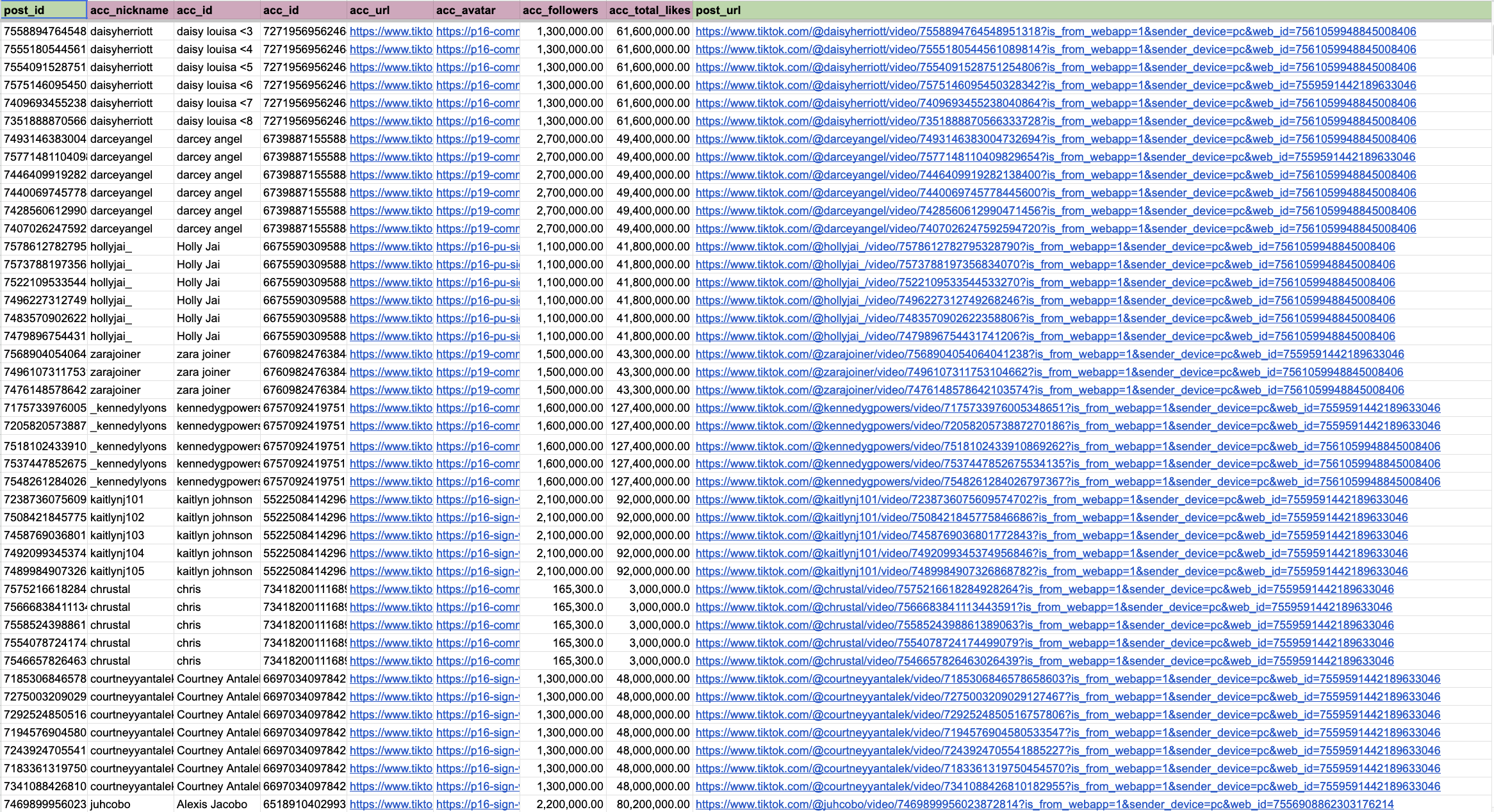
Task: Click acc_avatar link in juhcobo row
Action: tap(477, 804)
